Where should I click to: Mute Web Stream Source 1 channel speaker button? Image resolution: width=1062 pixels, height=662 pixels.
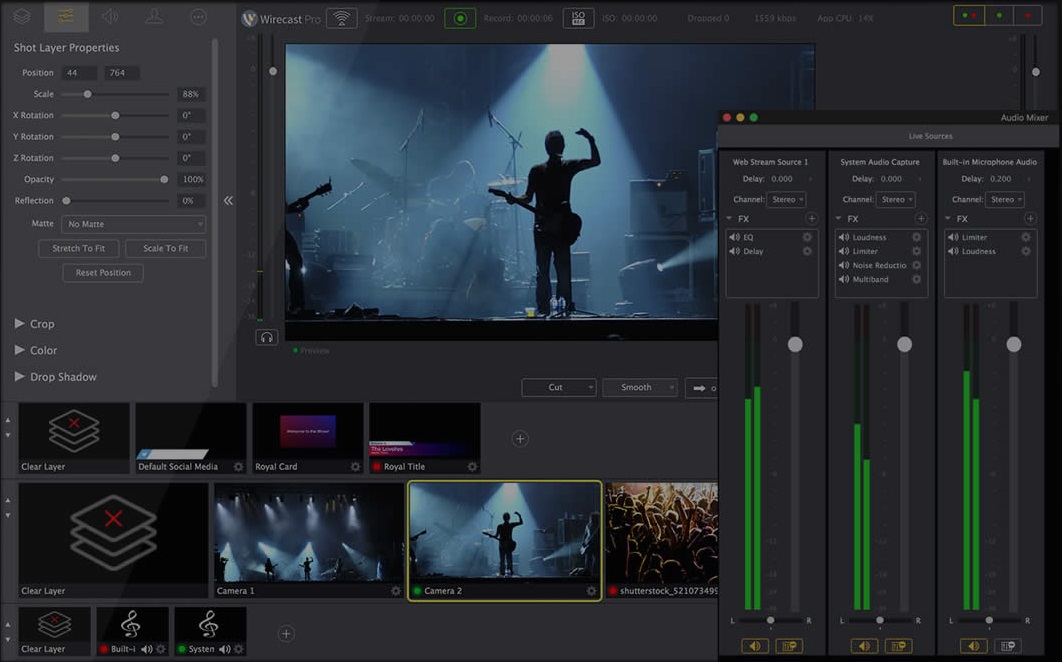click(x=755, y=646)
